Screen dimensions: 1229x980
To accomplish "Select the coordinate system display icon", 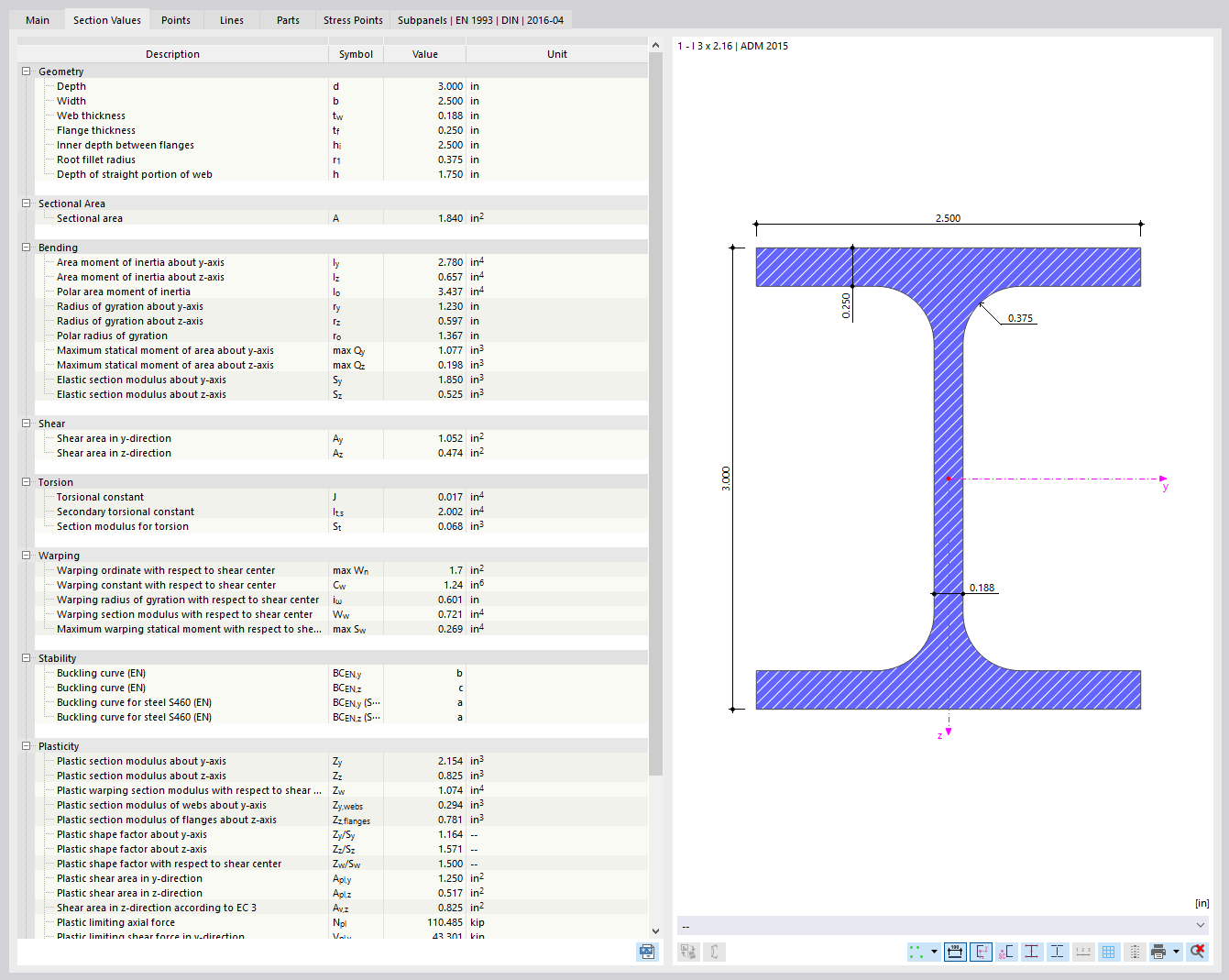I will click(x=981, y=952).
